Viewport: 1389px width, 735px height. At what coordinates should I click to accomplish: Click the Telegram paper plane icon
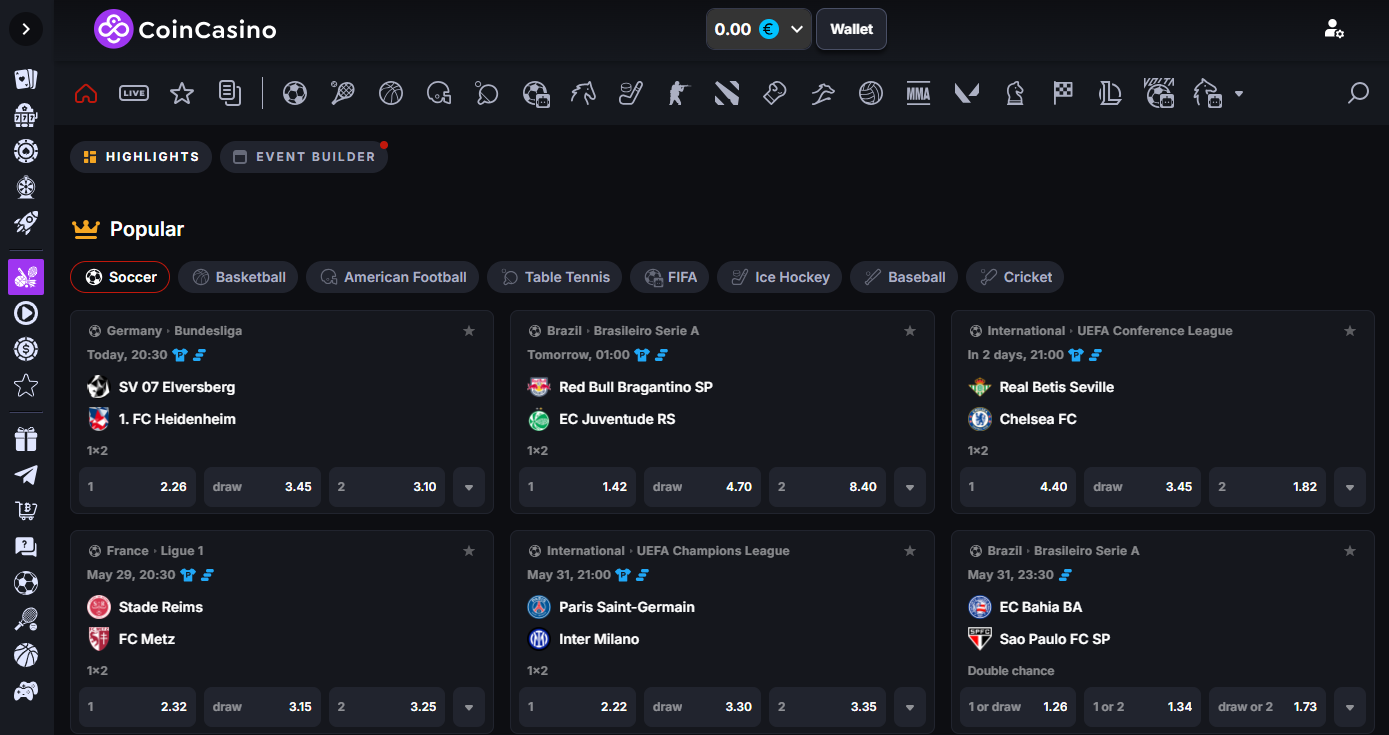click(x=26, y=475)
